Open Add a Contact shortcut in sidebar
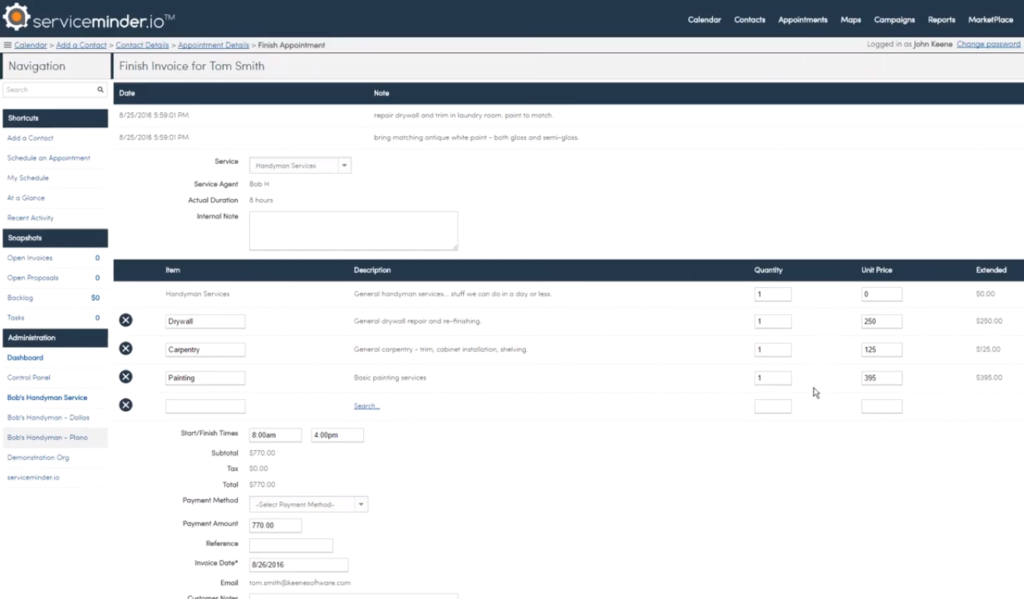 pos(30,138)
